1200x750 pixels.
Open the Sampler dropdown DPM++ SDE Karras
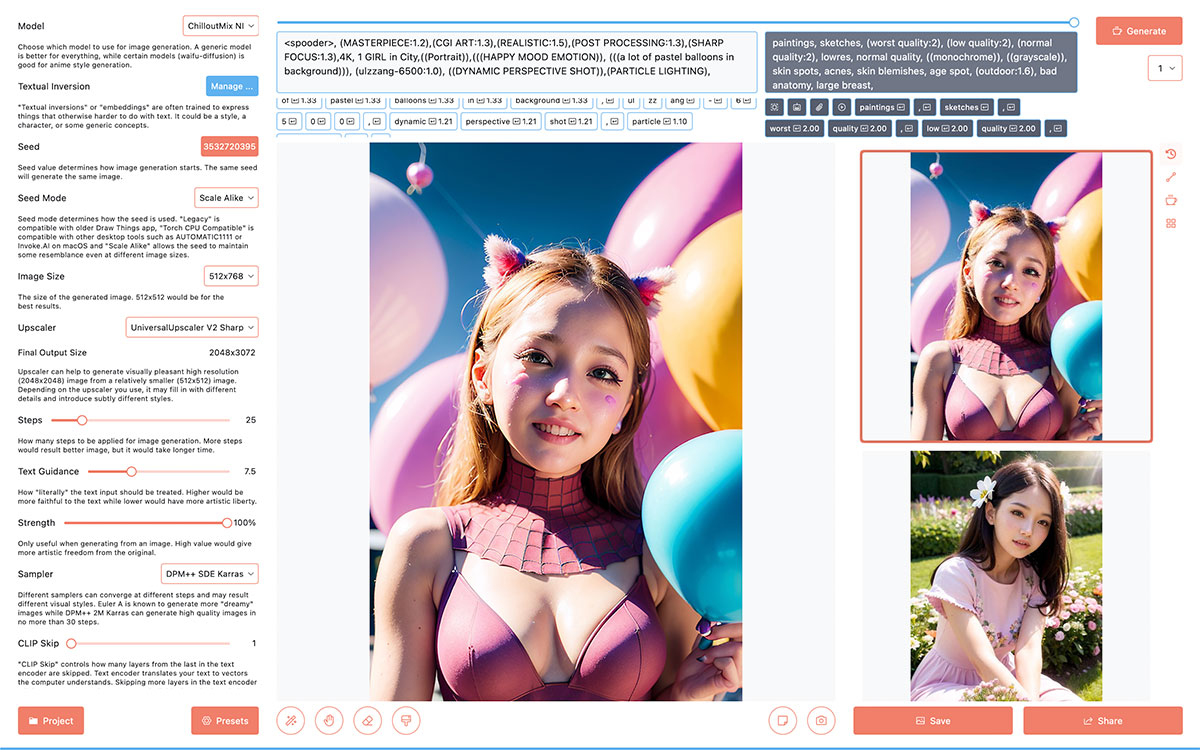[x=210, y=574]
